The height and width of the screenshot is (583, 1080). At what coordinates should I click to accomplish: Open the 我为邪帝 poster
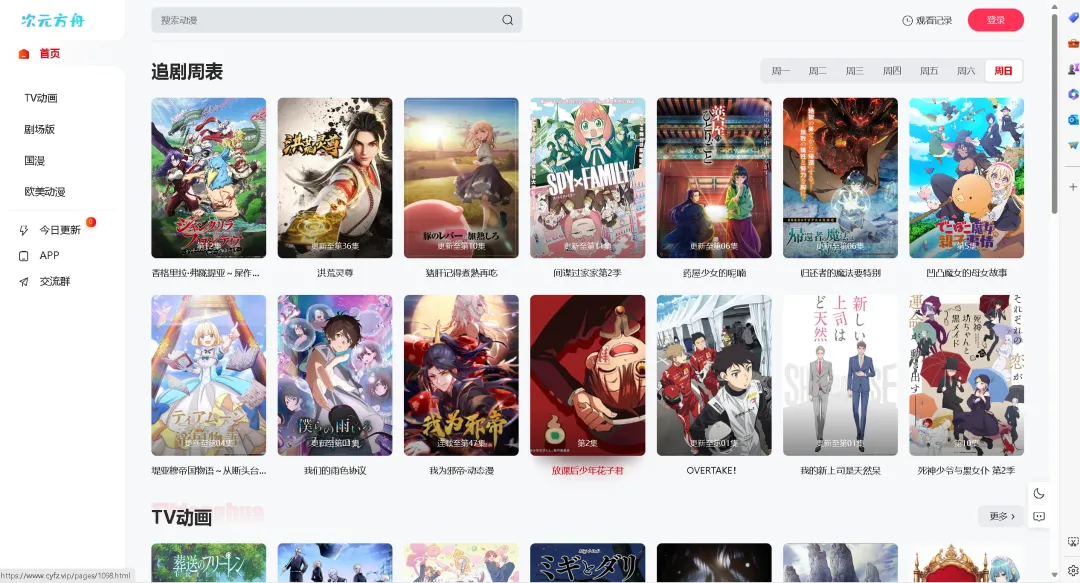(461, 376)
